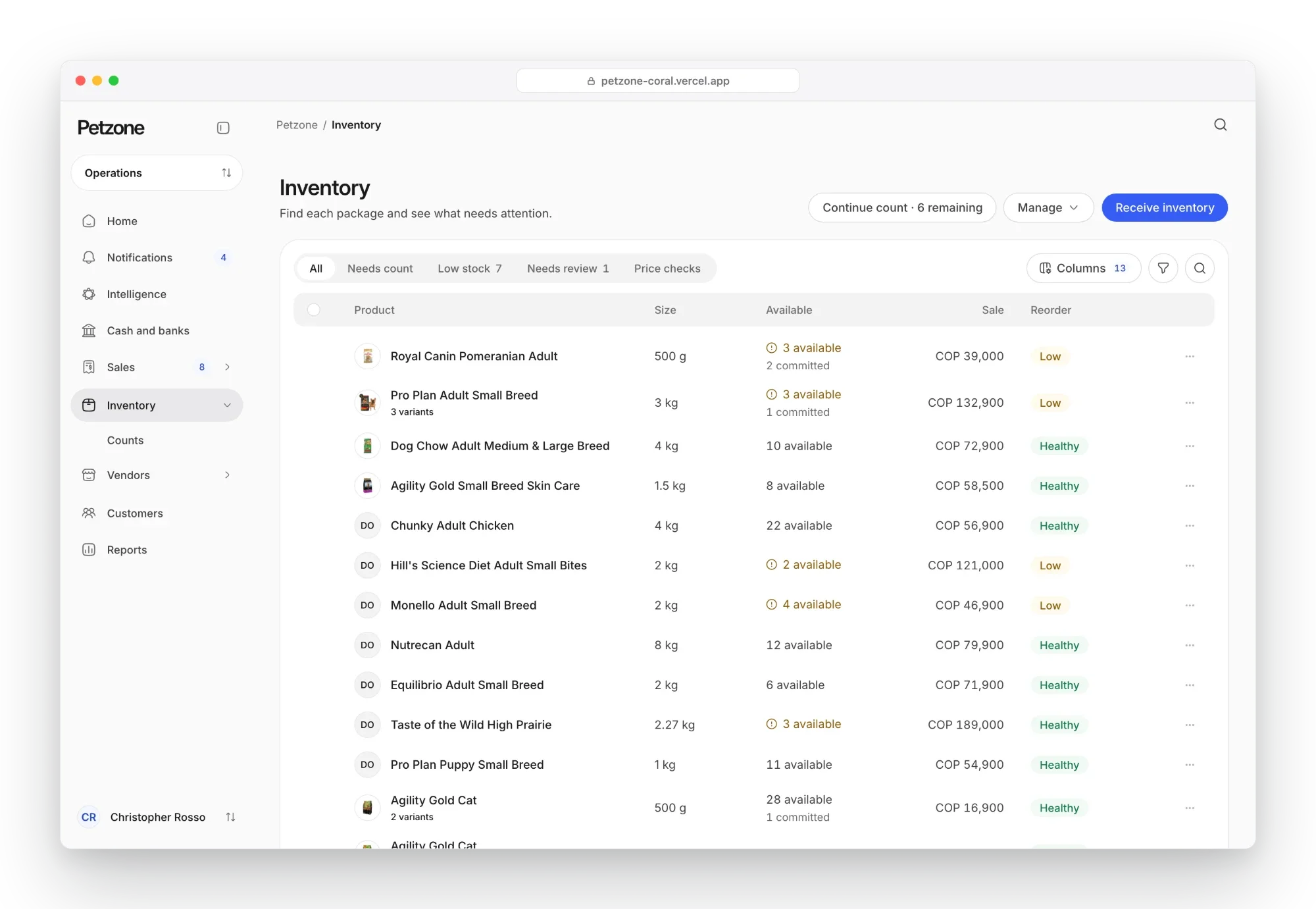This screenshot has height=909, width=1316.
Task: Open row actions for Royal Canin Pomeranian Adult
Action: 1190,356
